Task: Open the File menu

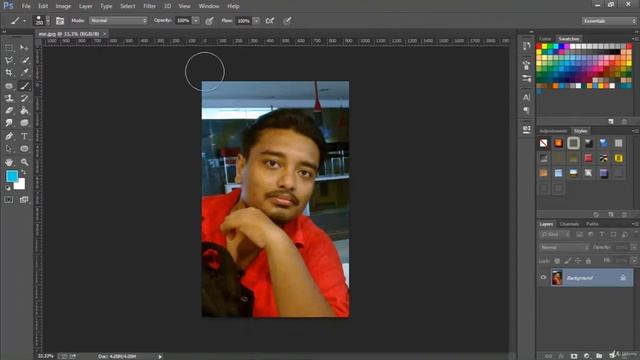Action: [x=26, y=6]
